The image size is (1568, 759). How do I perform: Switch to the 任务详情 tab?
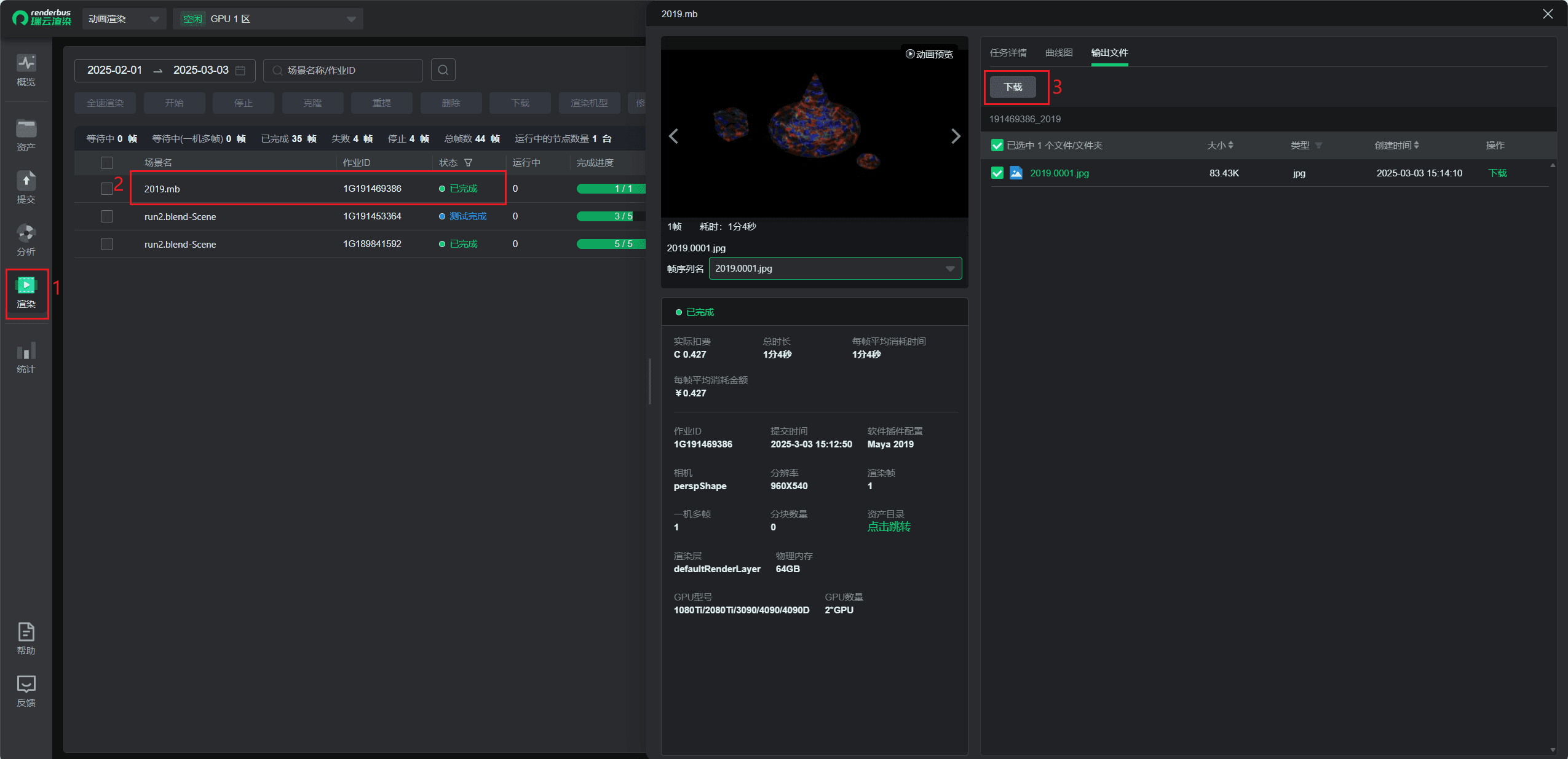point(1008,53)
